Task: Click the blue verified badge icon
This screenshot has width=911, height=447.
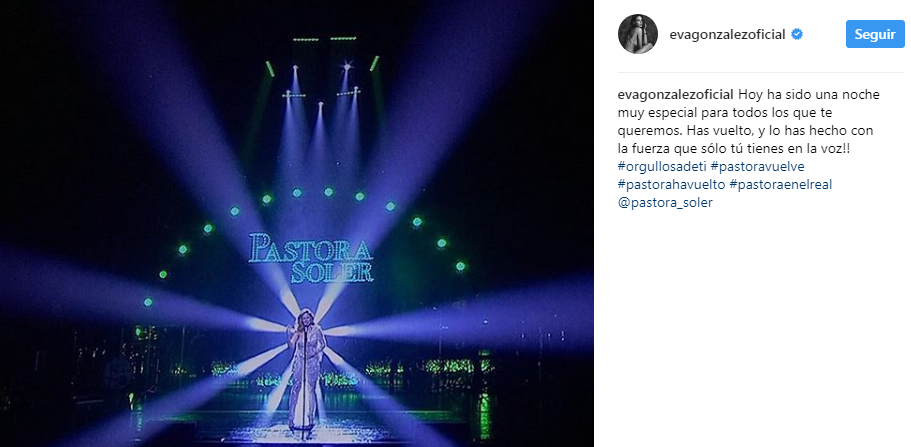Action: tap(797, 35)
